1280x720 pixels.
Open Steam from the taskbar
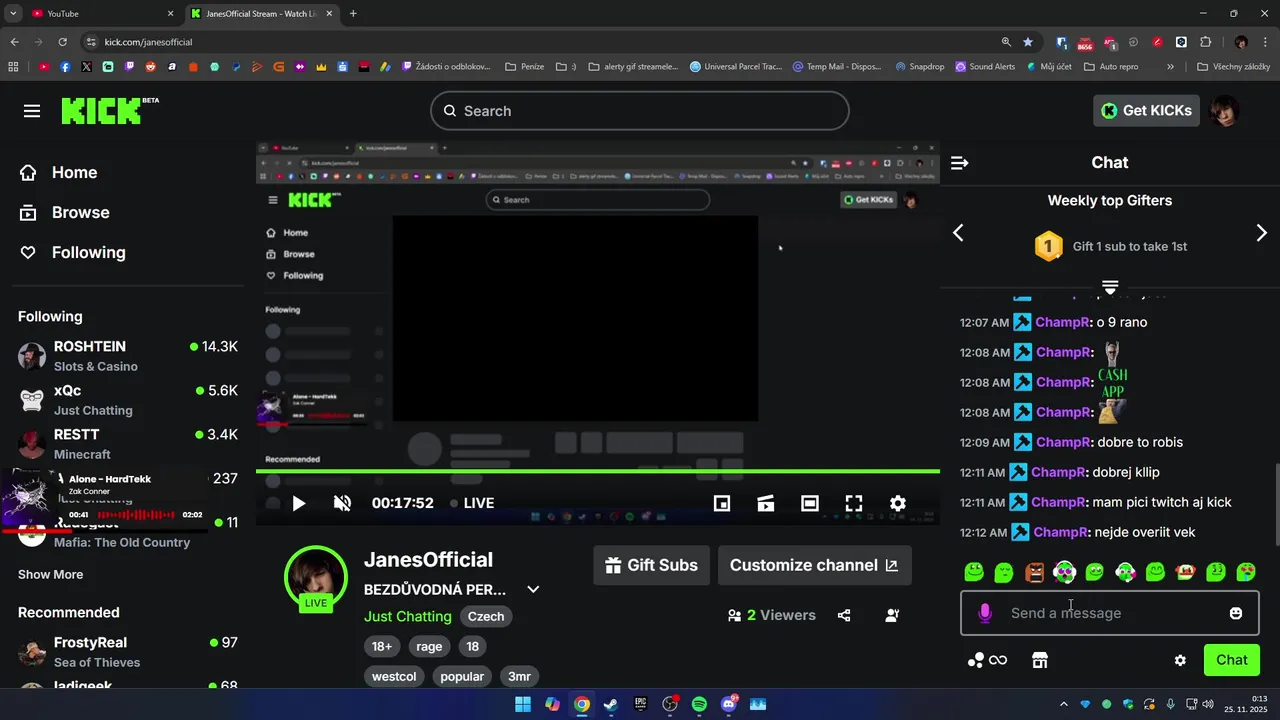[x=610, y=704]
